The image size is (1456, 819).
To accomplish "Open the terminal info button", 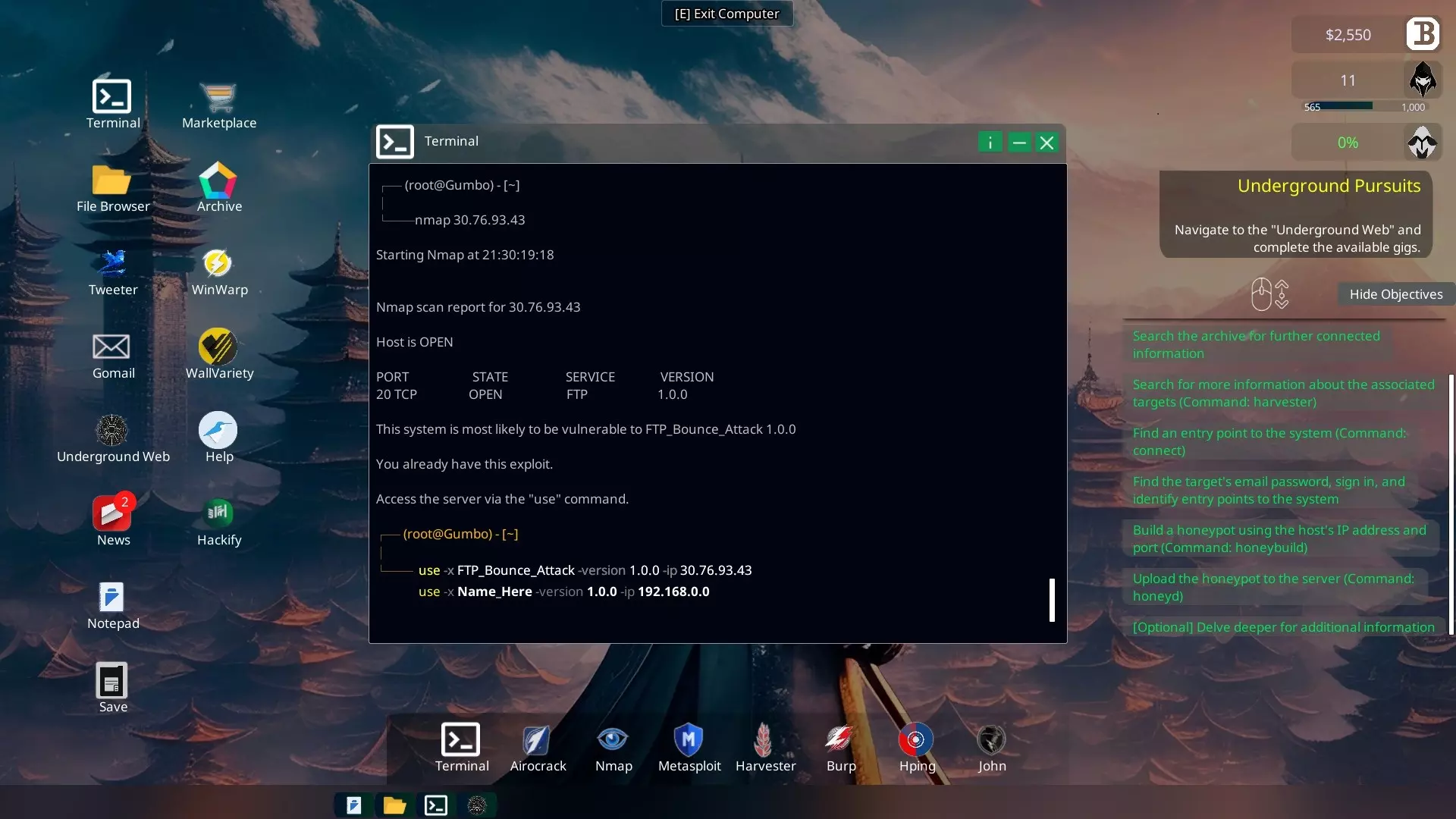I will pos(990,143).
